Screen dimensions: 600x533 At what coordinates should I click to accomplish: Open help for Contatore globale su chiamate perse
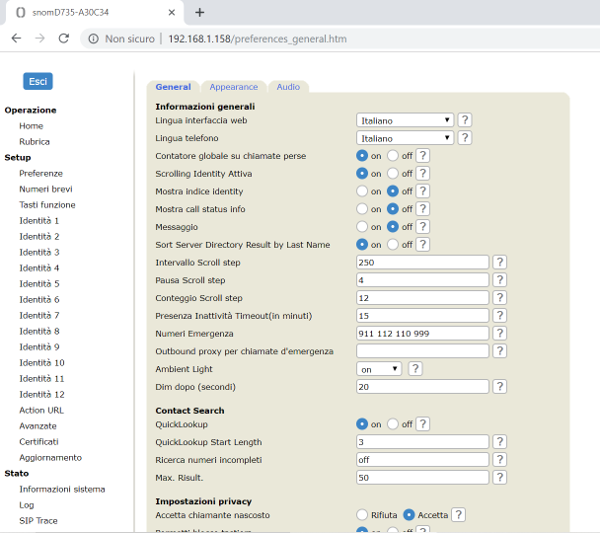click(x=423, y=156)
